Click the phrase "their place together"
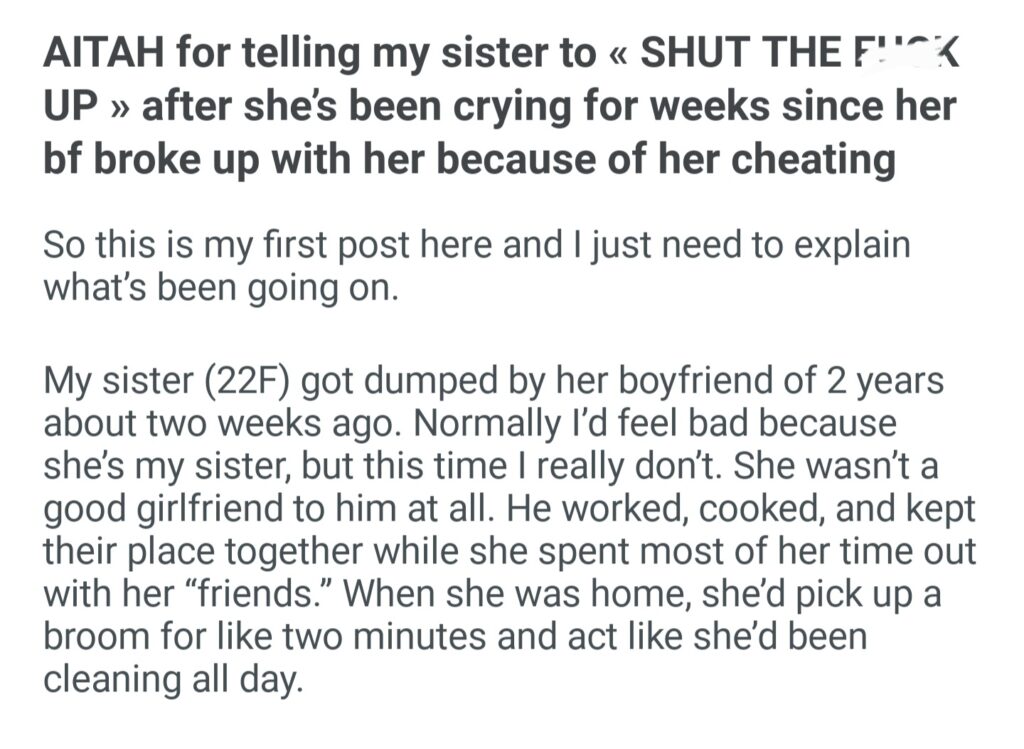The image size is (1024, 749). click(x=200, y=553)
